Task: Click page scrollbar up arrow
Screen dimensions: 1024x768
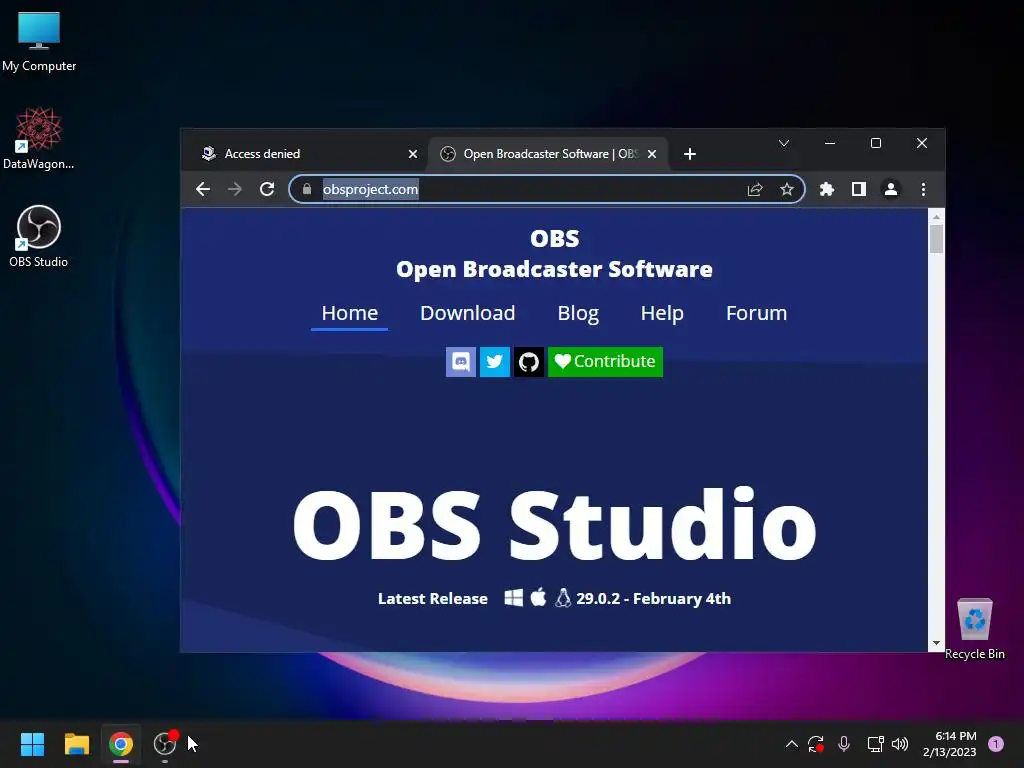Action: 936,216
